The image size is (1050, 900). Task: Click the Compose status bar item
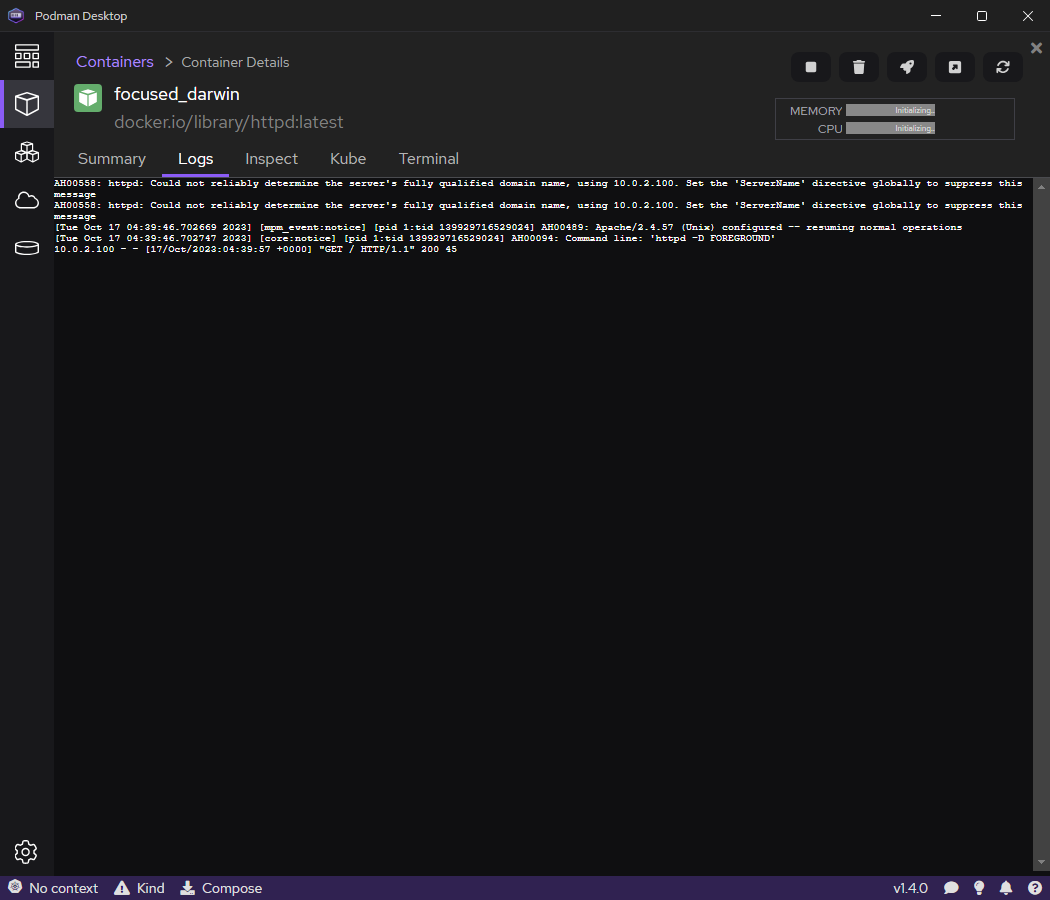tap(221, 888)
